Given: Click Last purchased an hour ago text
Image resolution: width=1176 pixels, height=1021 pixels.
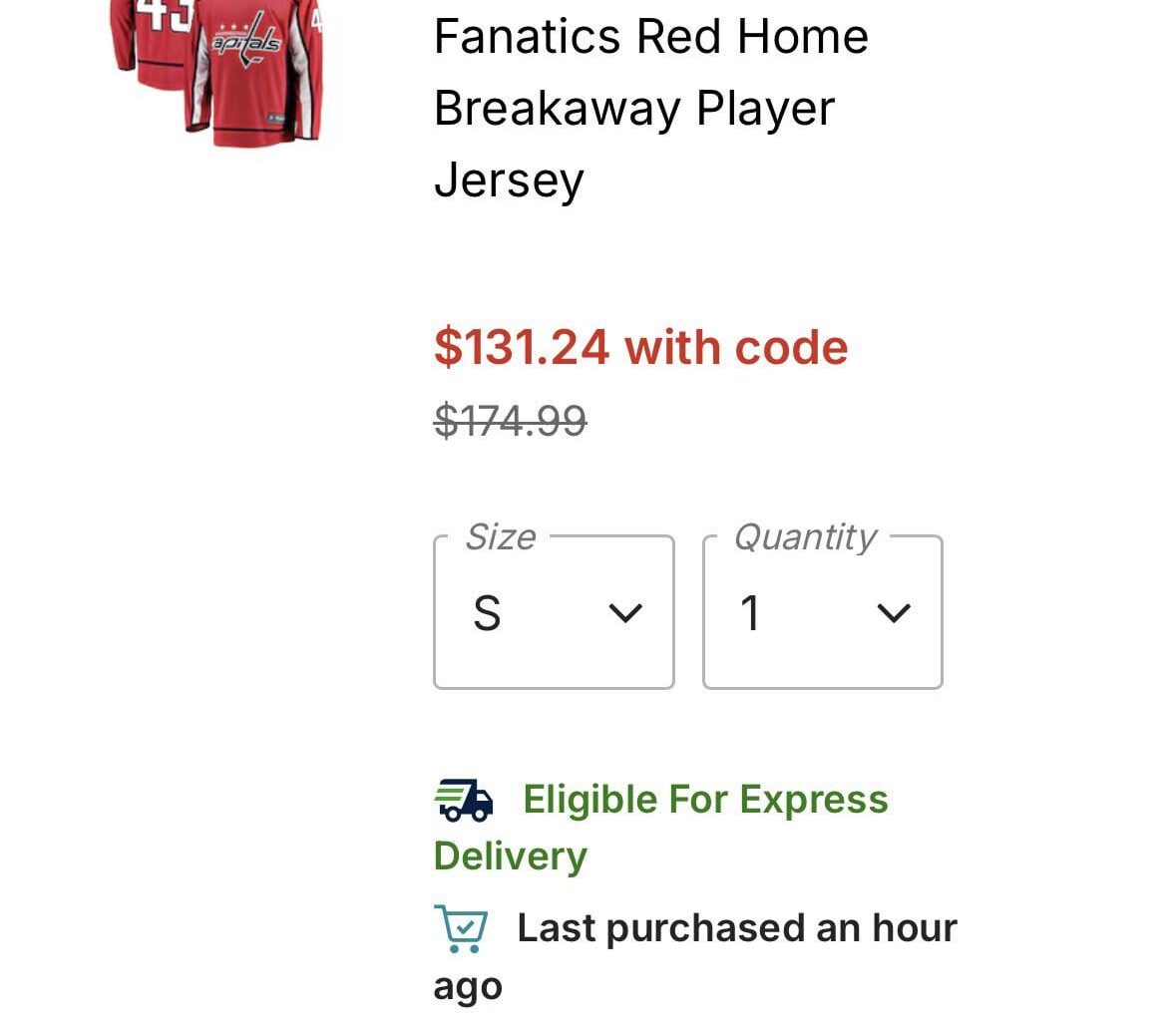Looking at the screenshot, I should point(735,927).
